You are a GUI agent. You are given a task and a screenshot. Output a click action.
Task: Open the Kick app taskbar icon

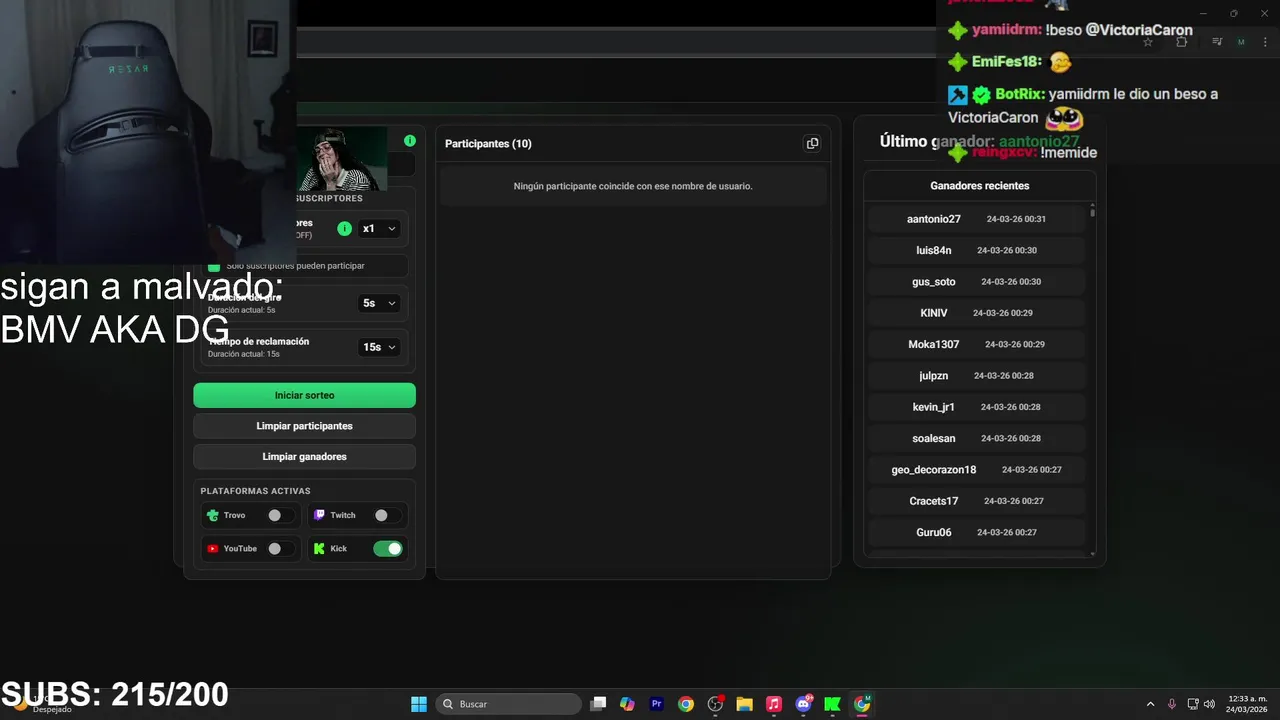[832, 704]
